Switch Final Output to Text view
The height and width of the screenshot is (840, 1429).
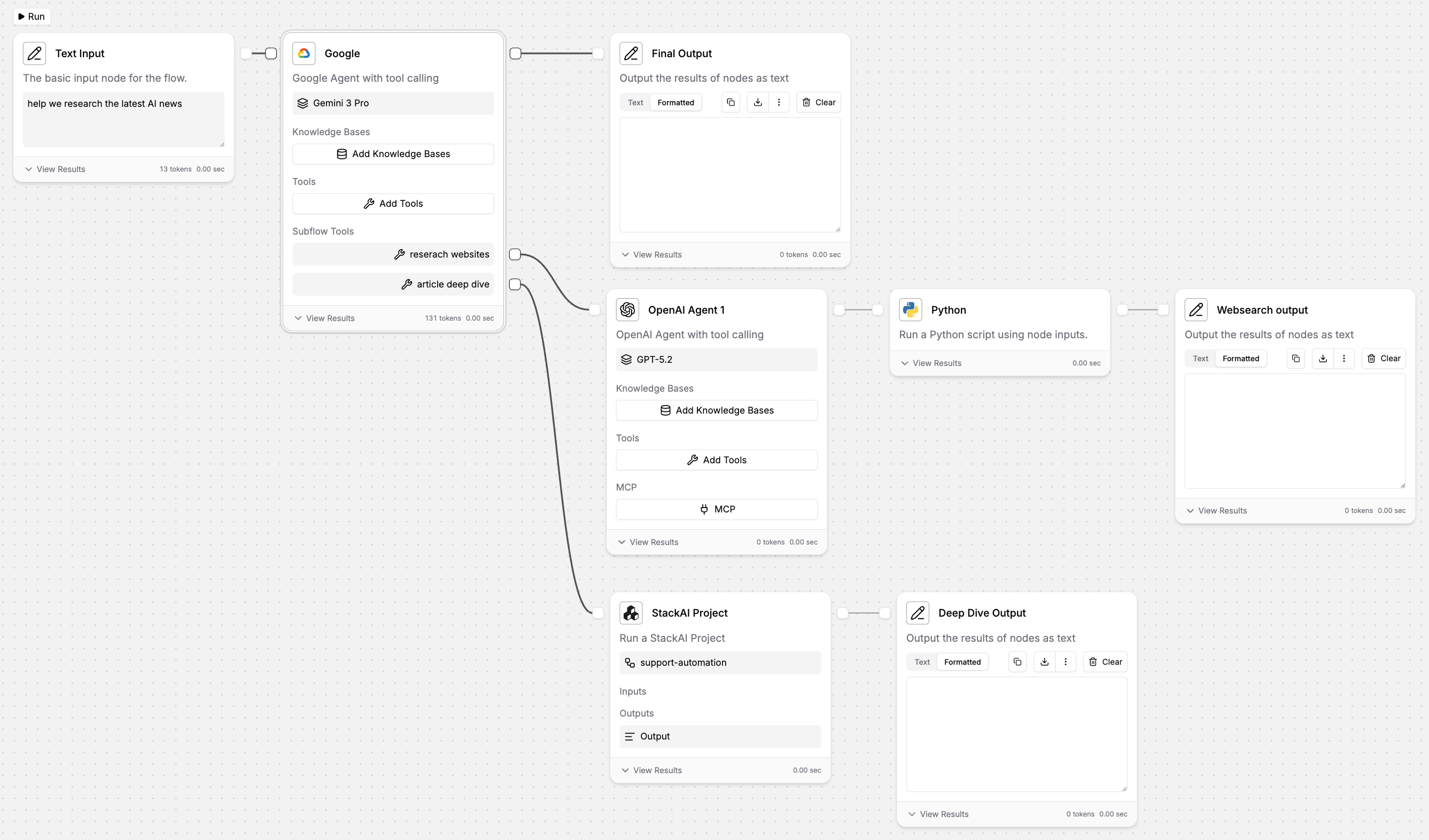click(x=635, y=103)
